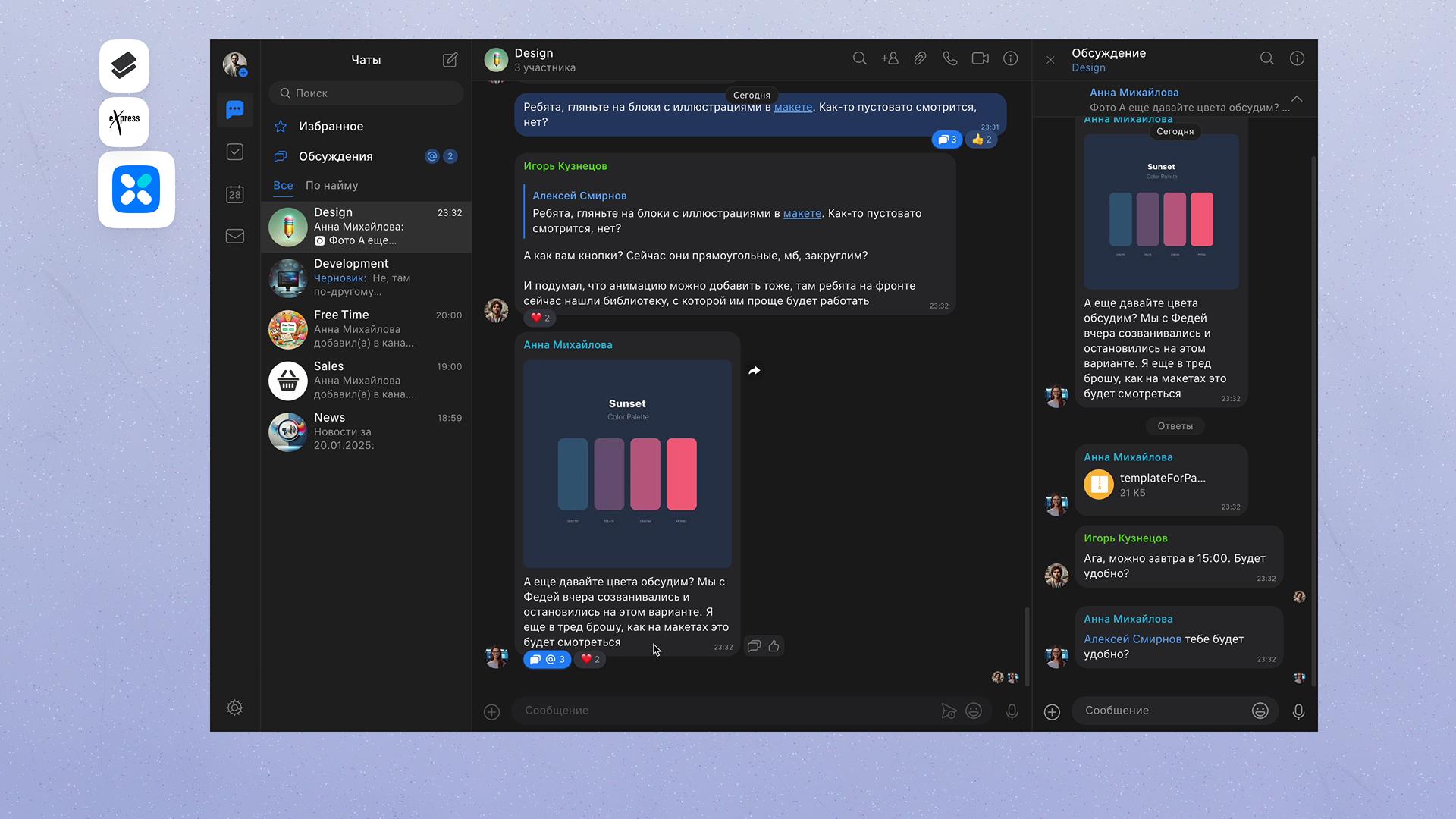1456x819 pixels.
Task: Collapse the pinned message in the discussion panel
Action: click(1297, 99)
